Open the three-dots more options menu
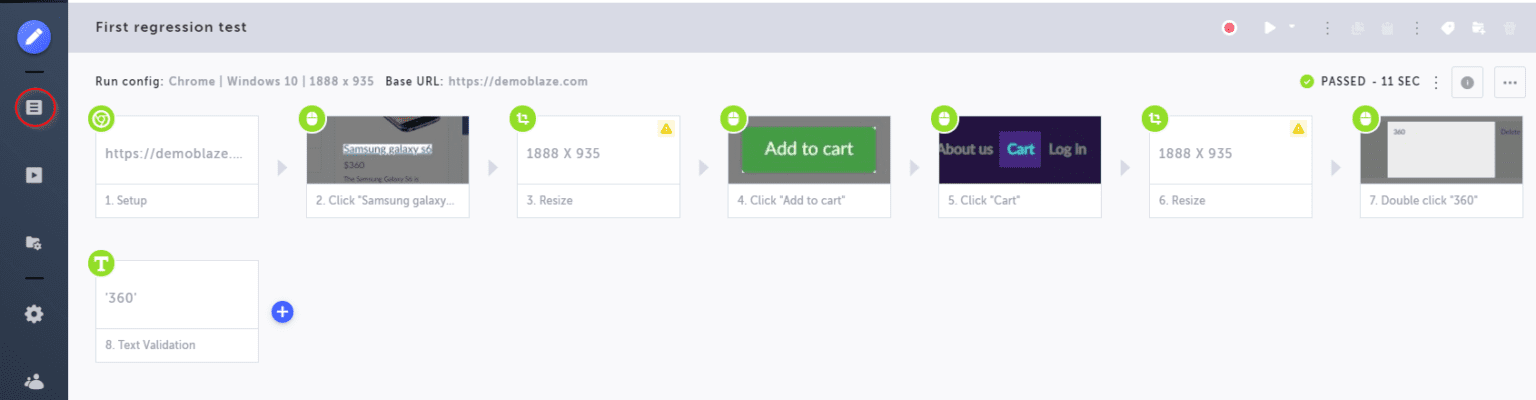 [1510, 82]
